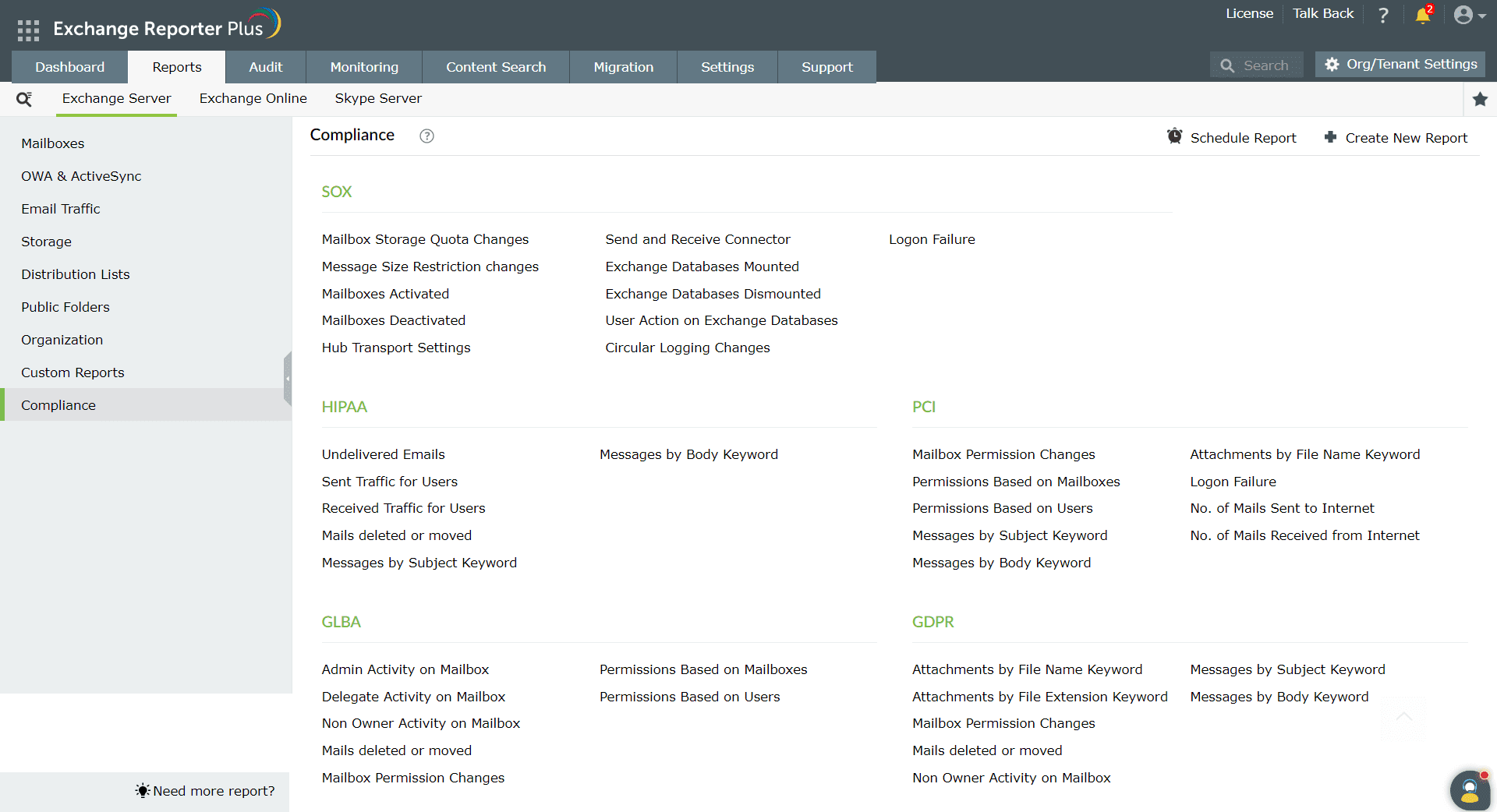The height and width of the screenshot is (812, 1497).
Task: Open Org/Tenant Settings gear icon
Action: (1332, 65)
